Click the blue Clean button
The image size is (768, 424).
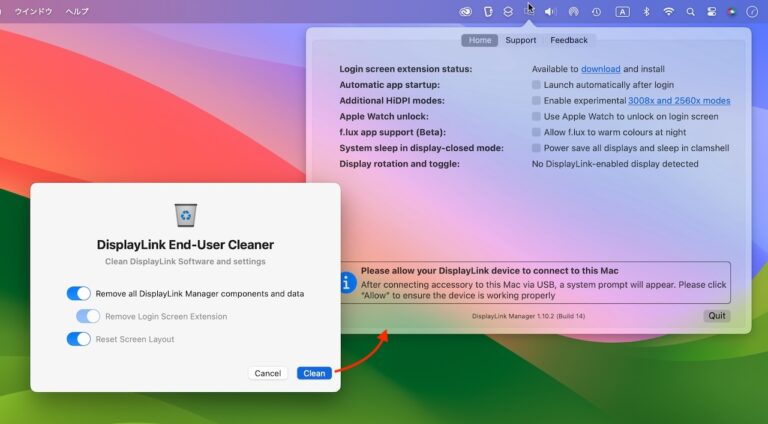pos(314,373)
